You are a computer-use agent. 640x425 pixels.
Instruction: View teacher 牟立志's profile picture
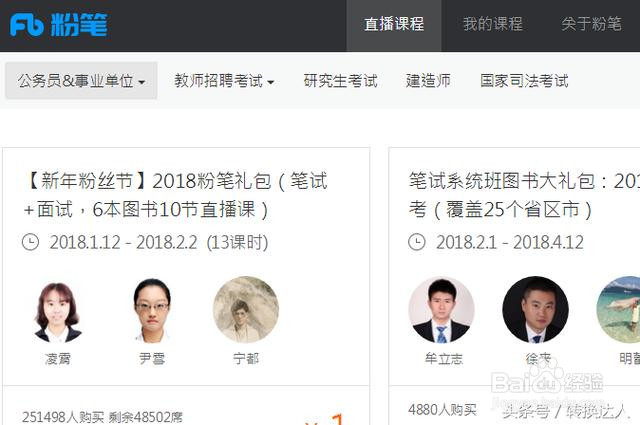441,310
